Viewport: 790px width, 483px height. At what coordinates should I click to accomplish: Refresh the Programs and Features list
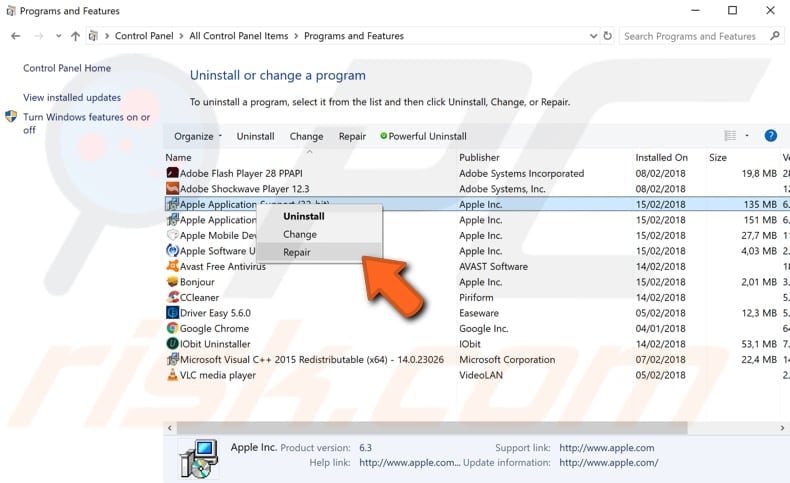[x=608, y=36]
